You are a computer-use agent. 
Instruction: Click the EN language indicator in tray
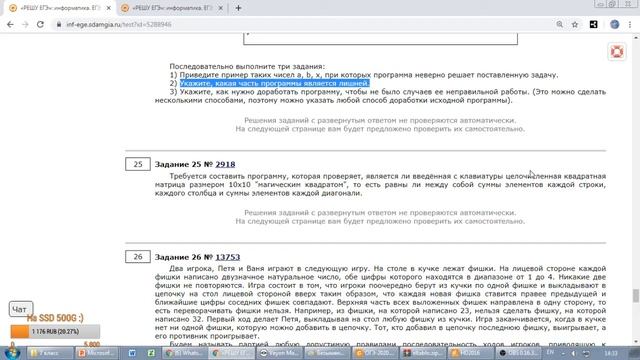550,353
